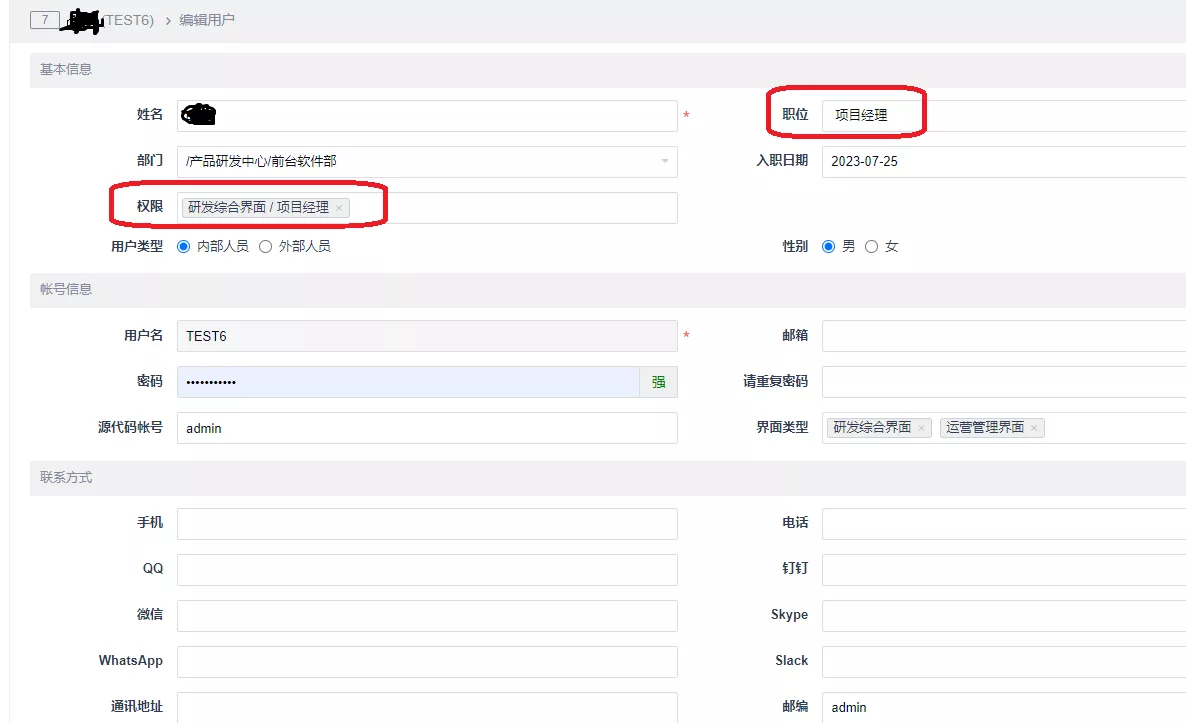This screenshot has width=1186, height=723.
Task: Choose 男 as gender
Action: tap(828, 247)
